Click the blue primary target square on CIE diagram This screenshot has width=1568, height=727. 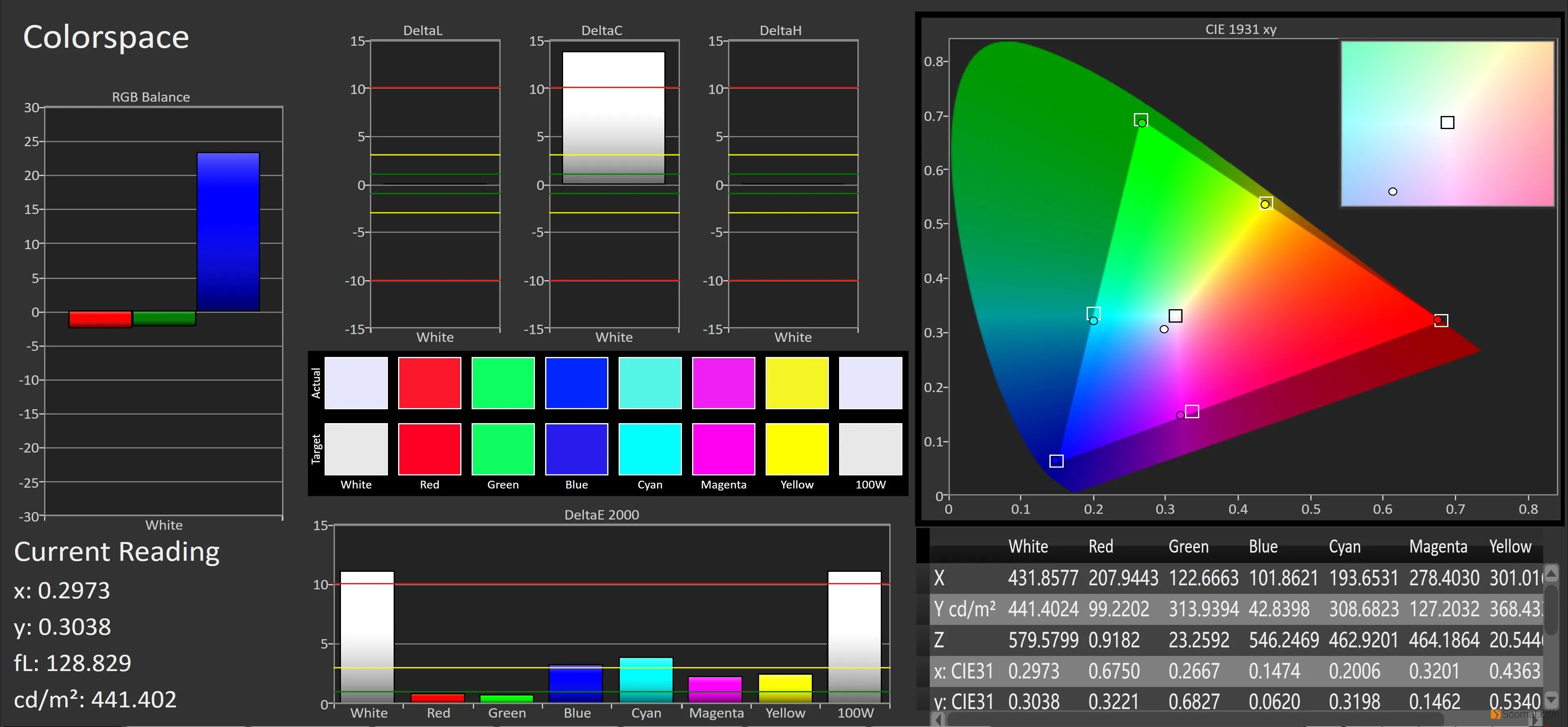(1057, 461)
